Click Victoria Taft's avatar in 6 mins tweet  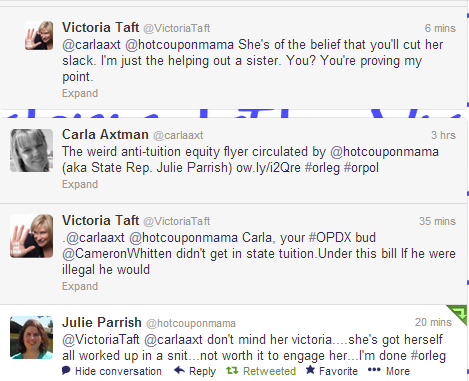tap(39, 35)
